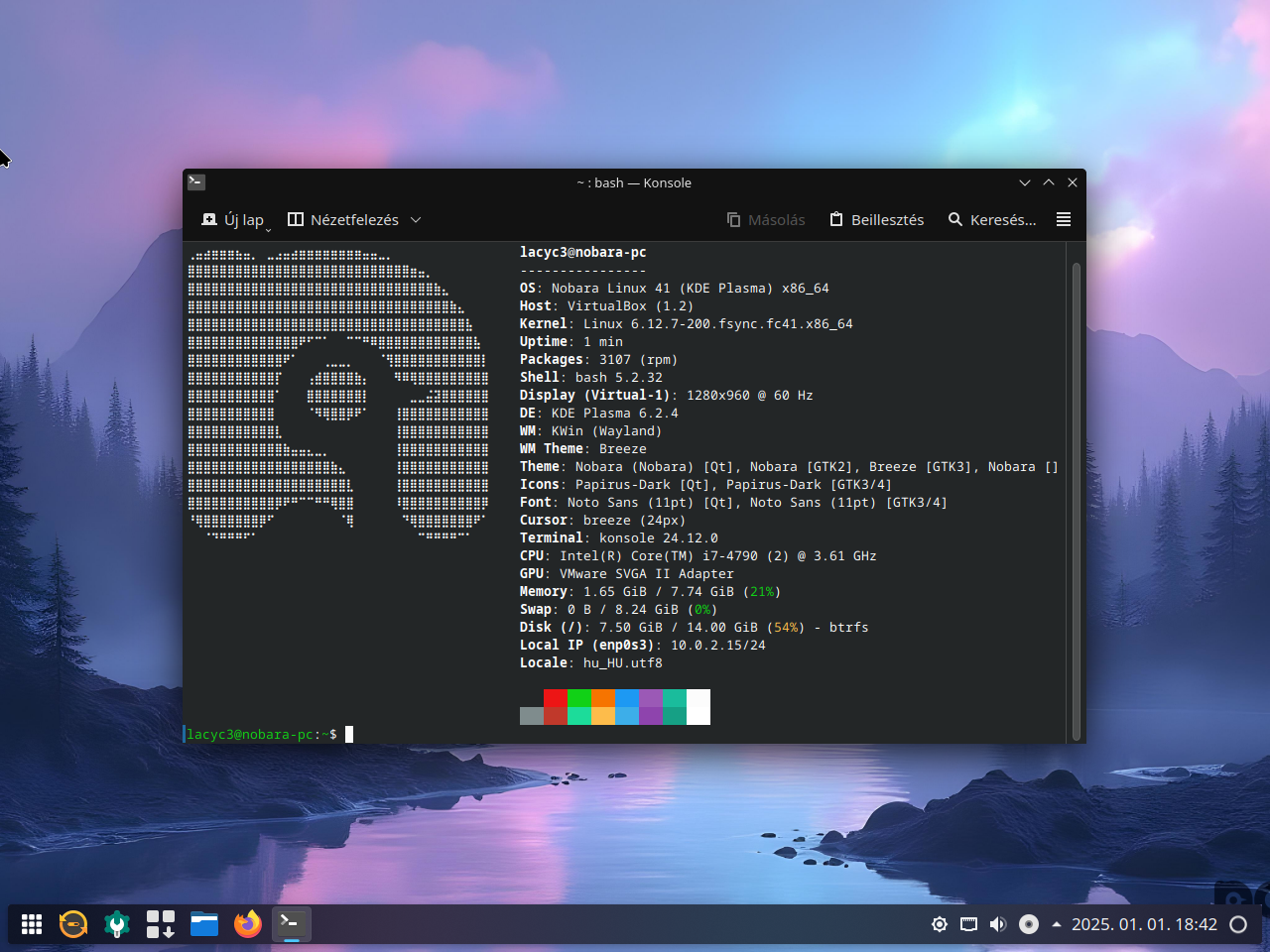
Task: Maximize the Konsole window
Action: (1049, 182)
